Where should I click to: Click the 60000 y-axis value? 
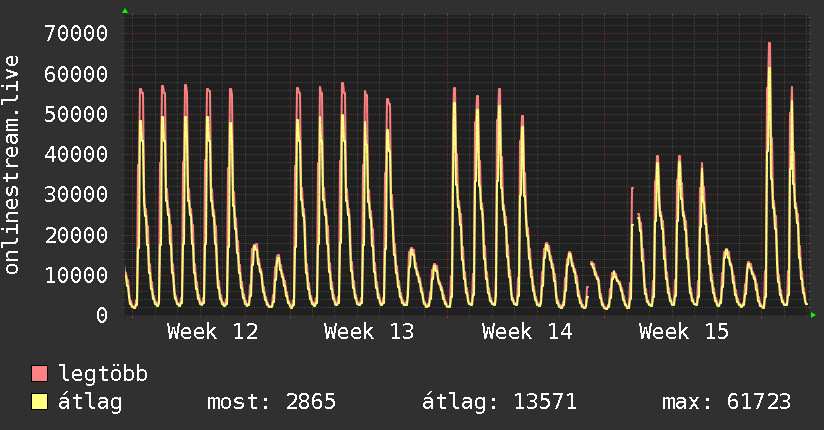point(76,74)
